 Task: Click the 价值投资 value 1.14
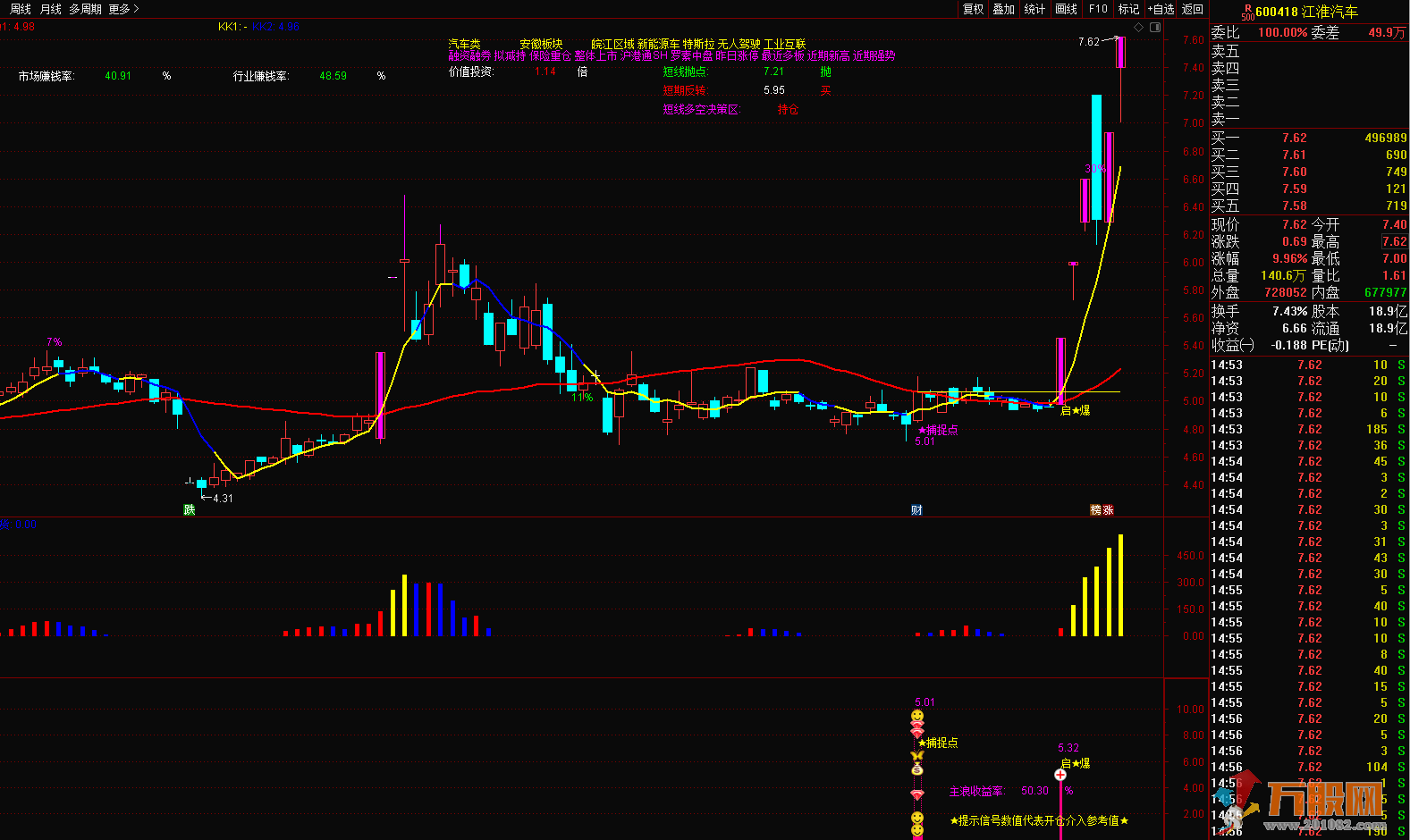click(545, 71)
